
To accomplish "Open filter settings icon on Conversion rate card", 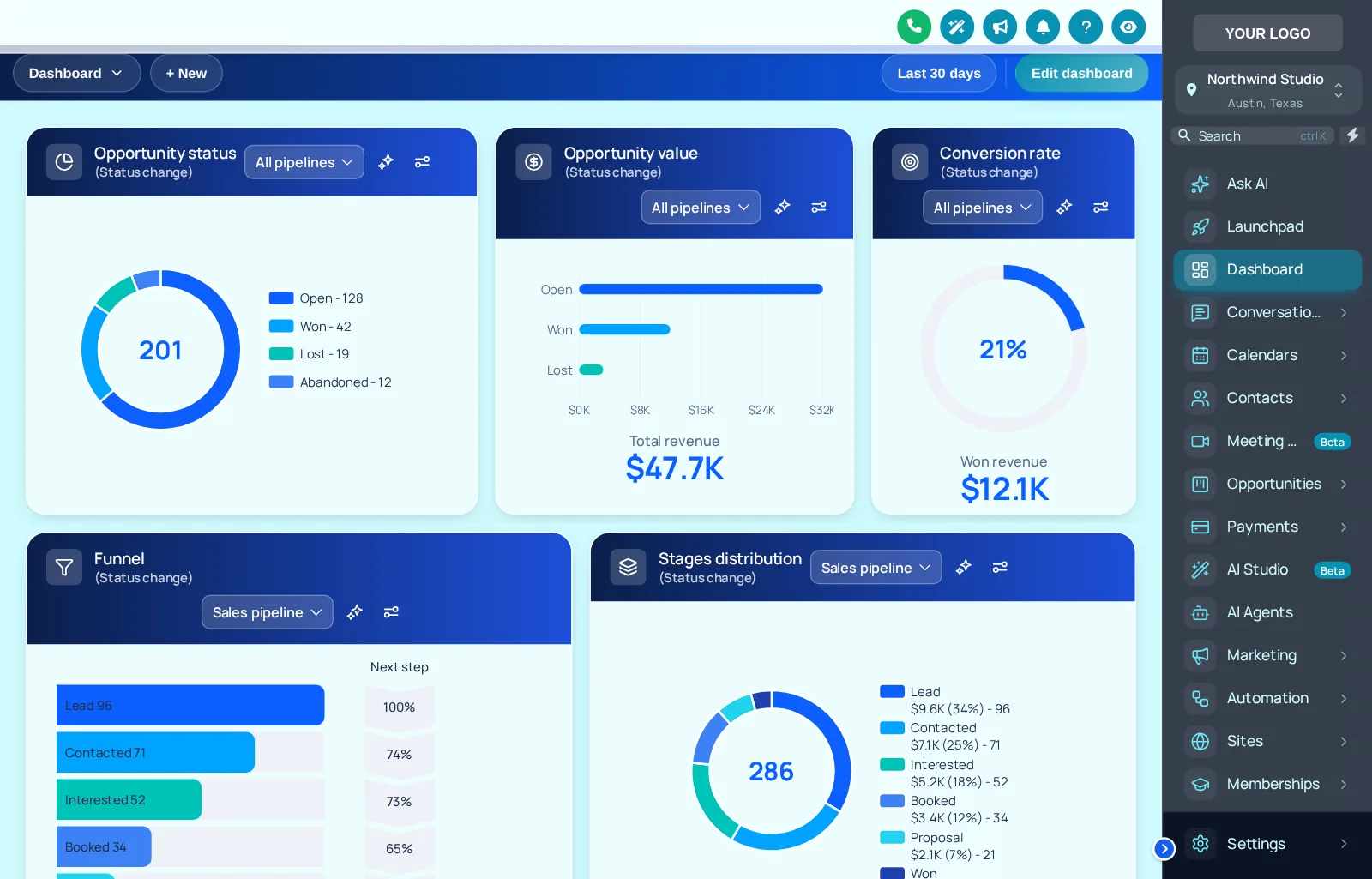I will coord(1101,207).
